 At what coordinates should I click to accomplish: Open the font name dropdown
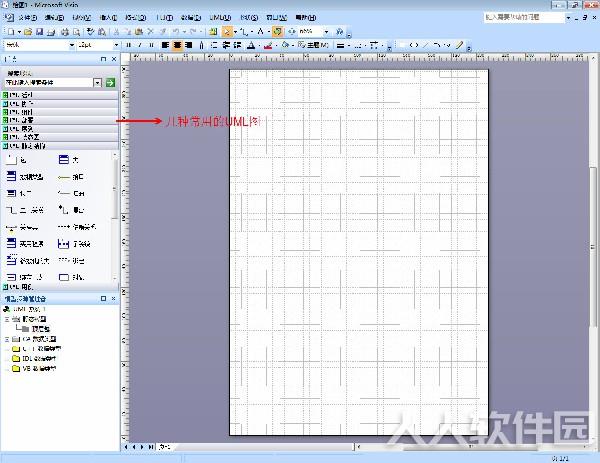[x=72, y=45]
